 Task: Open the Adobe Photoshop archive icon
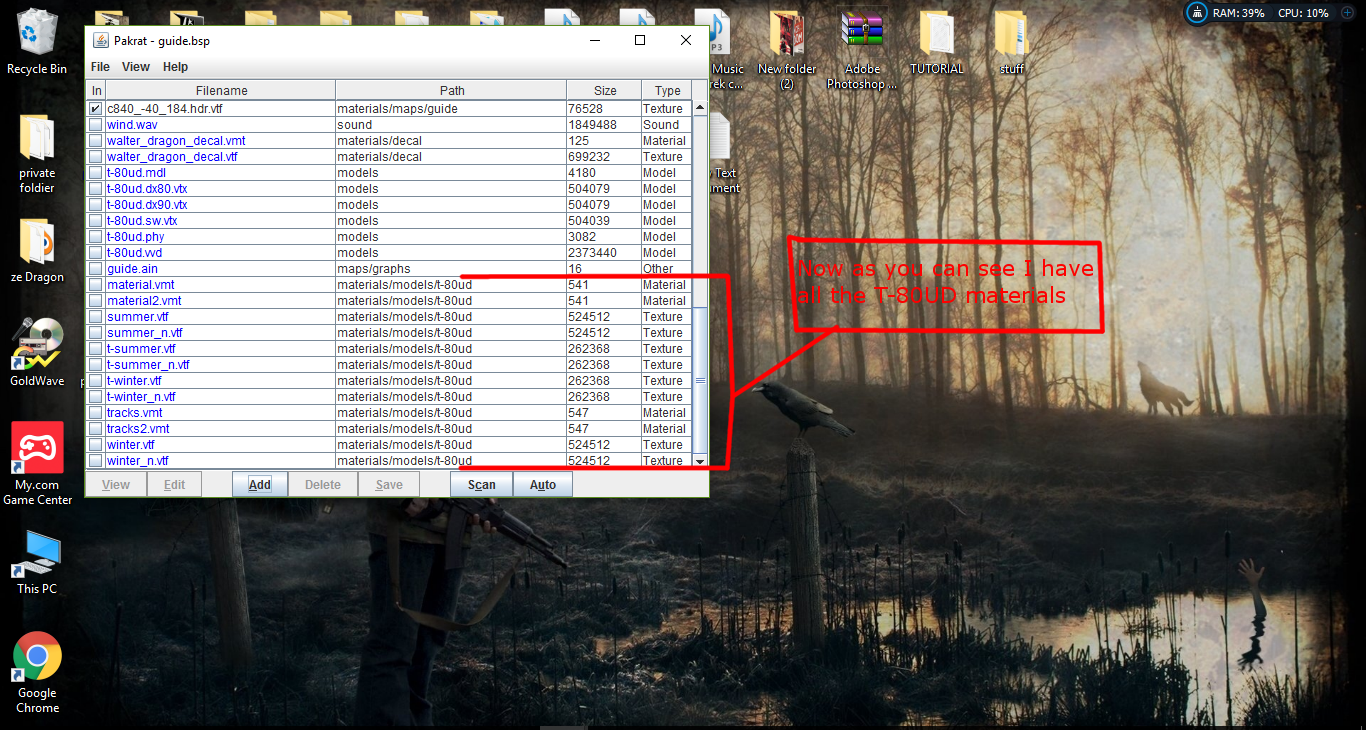pyautogui.click(x=862, y=48)
